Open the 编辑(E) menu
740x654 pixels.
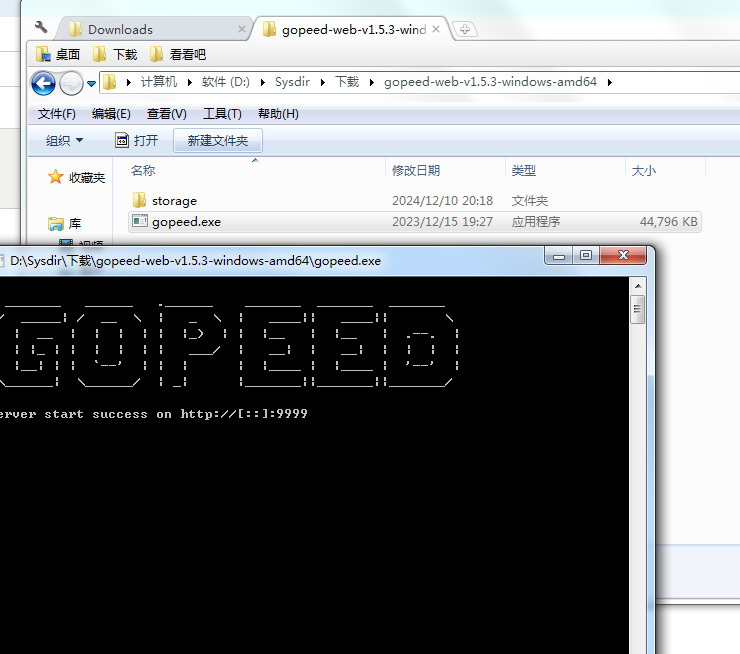click(x=111, y=114)
